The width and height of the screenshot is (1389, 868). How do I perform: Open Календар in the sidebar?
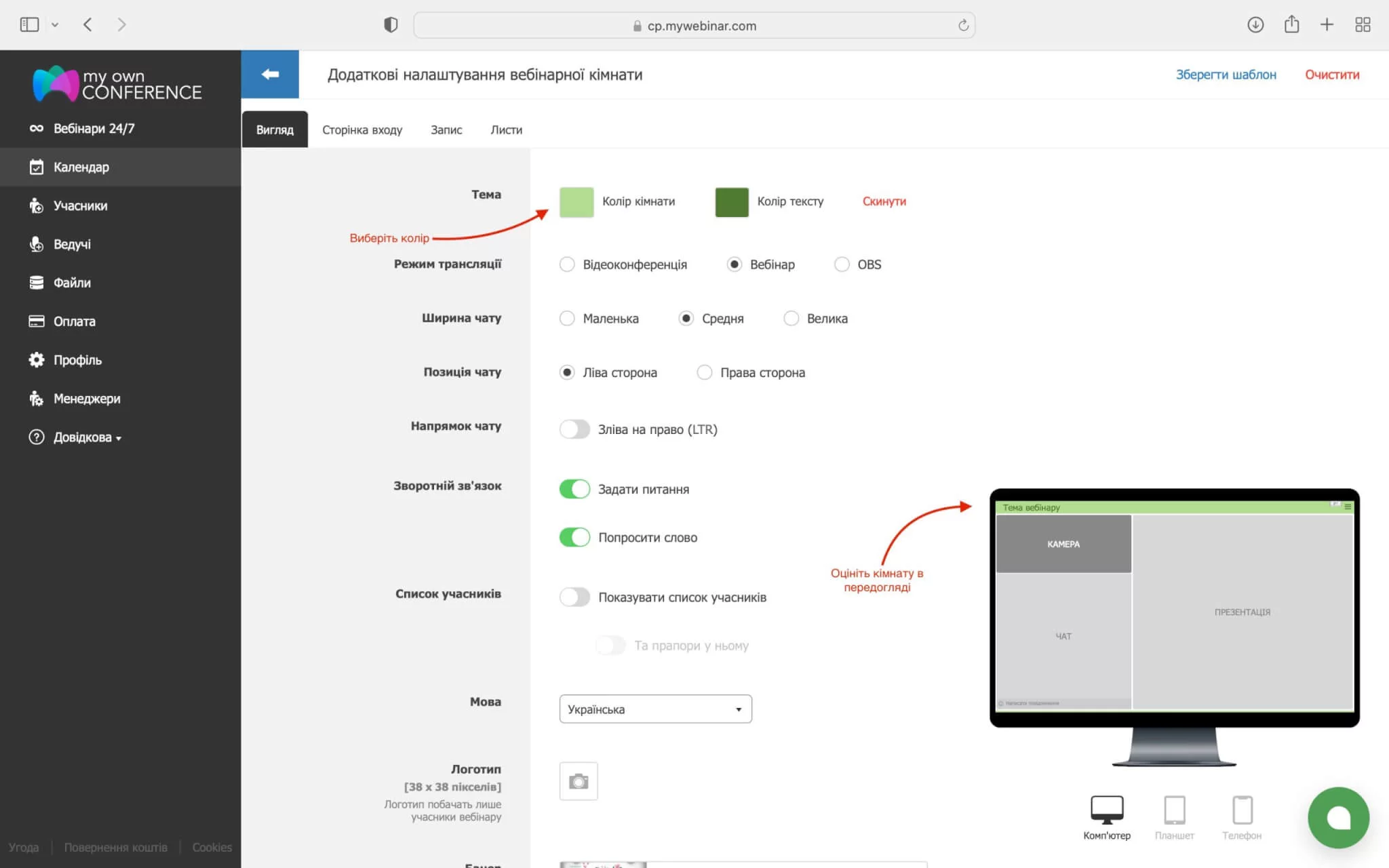(81, 167)
